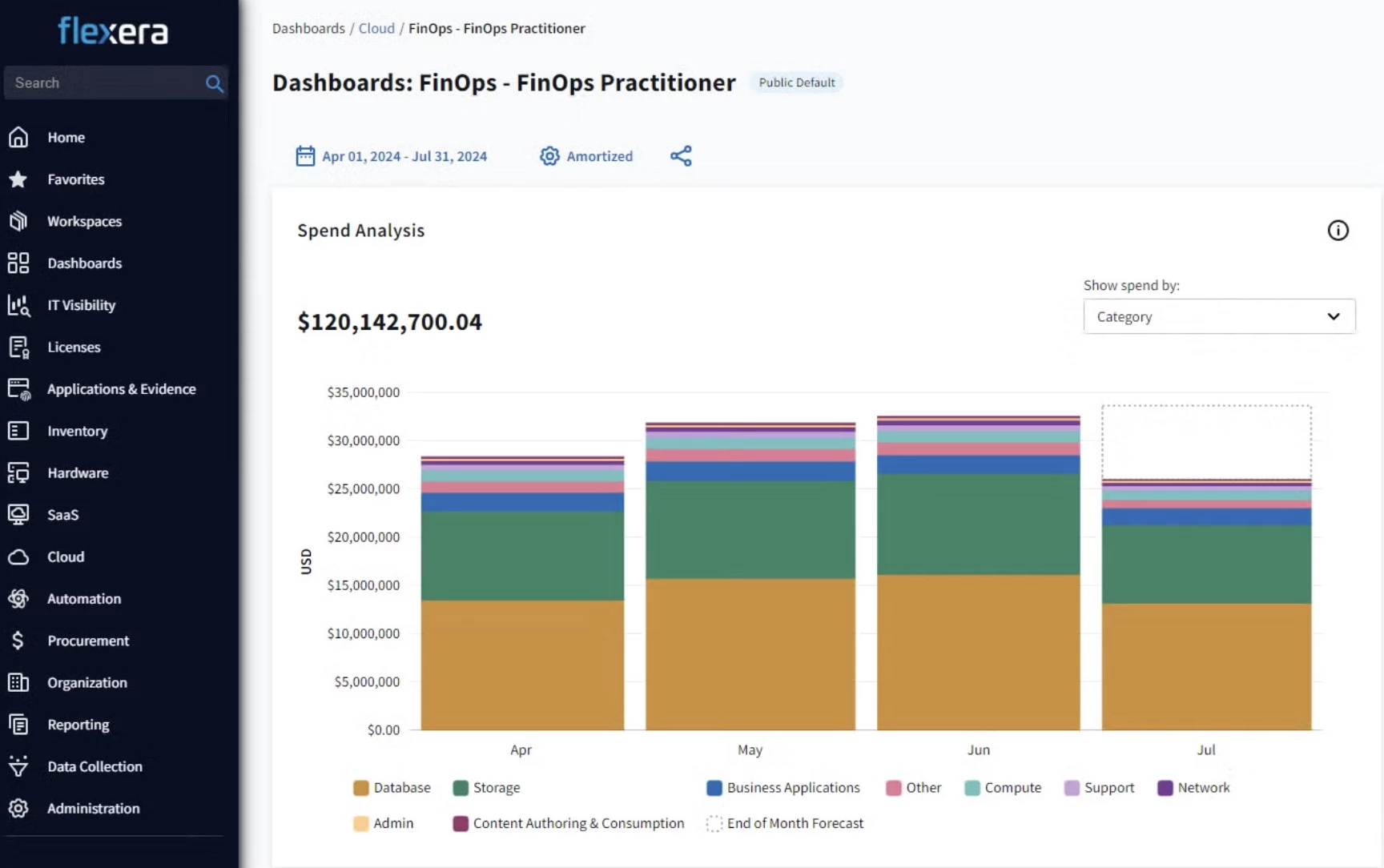Open the Spend Analysis info icon
The width and height of the screenshot is (1384, 868).
pyautogui.click(x=1338, y=231)
